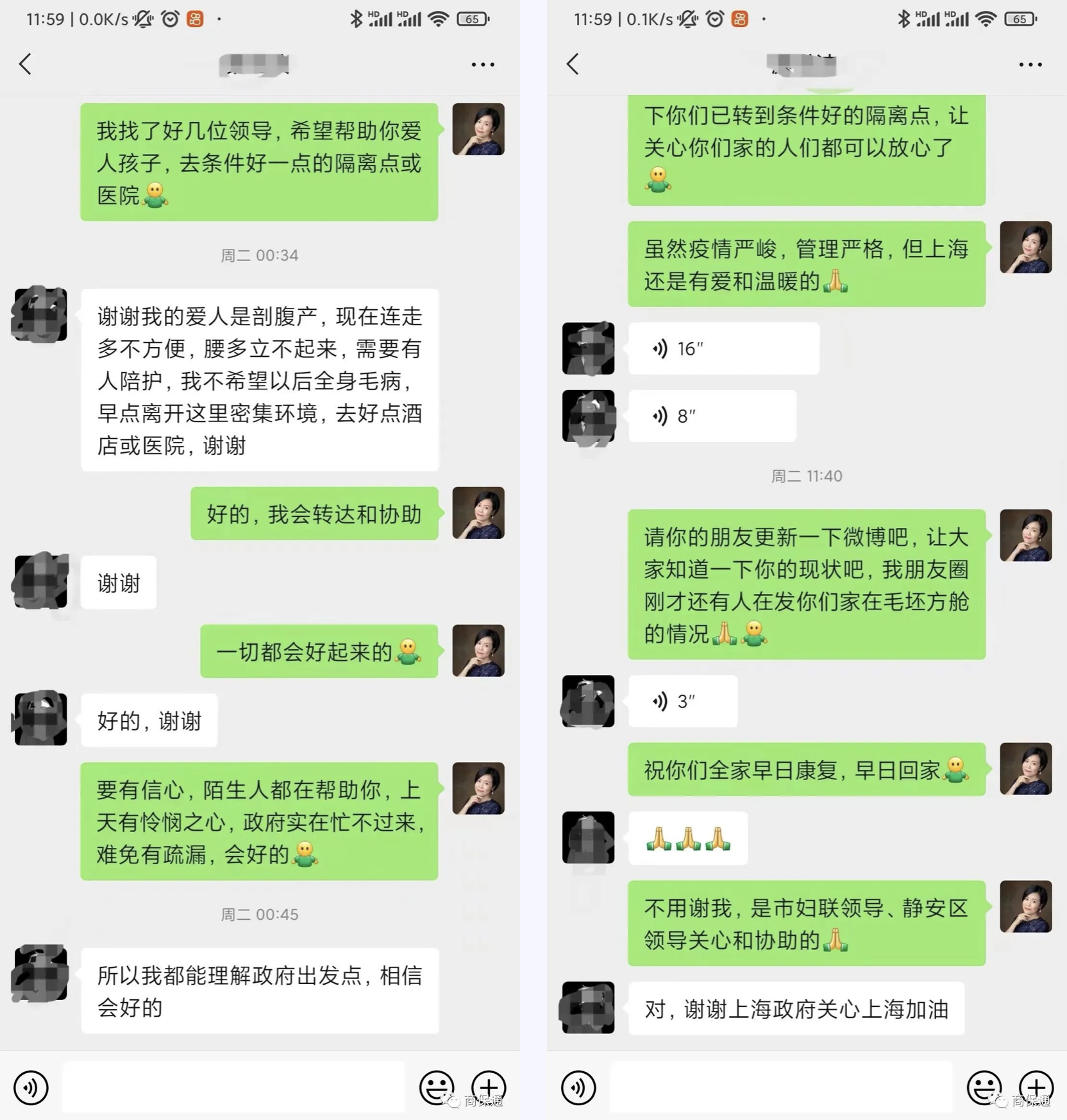
Task: Focus the left chat message input field
Action: 233,1087
